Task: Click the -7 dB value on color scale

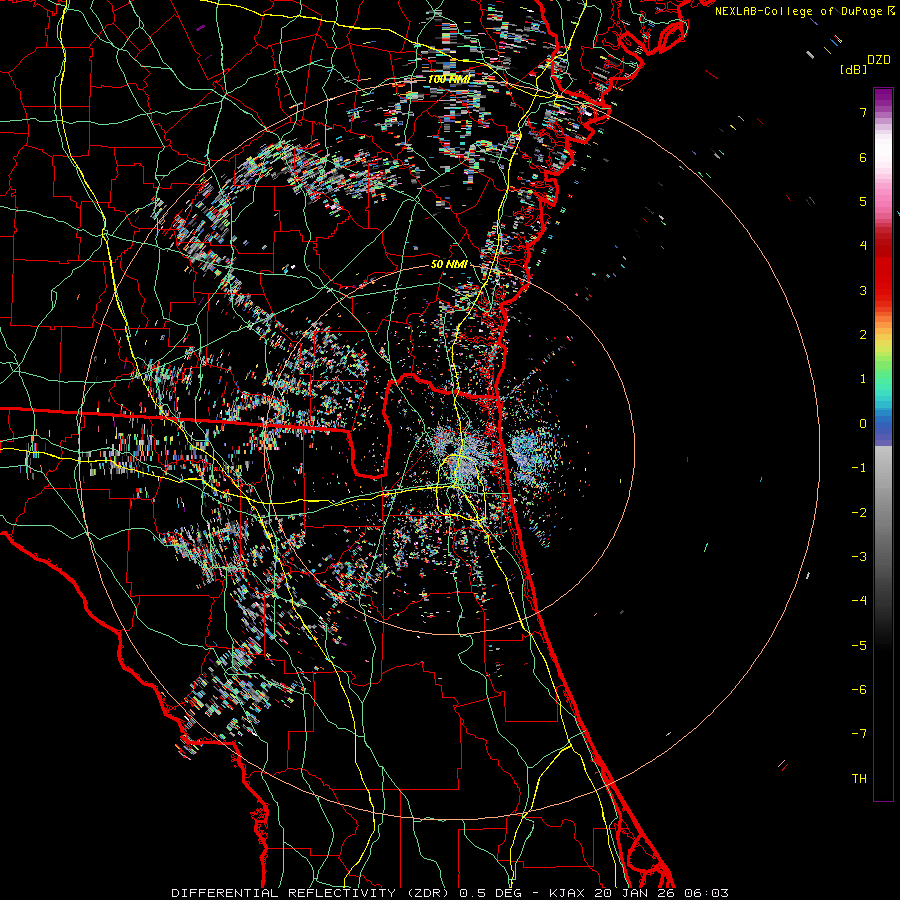Action: coord(859,734)
